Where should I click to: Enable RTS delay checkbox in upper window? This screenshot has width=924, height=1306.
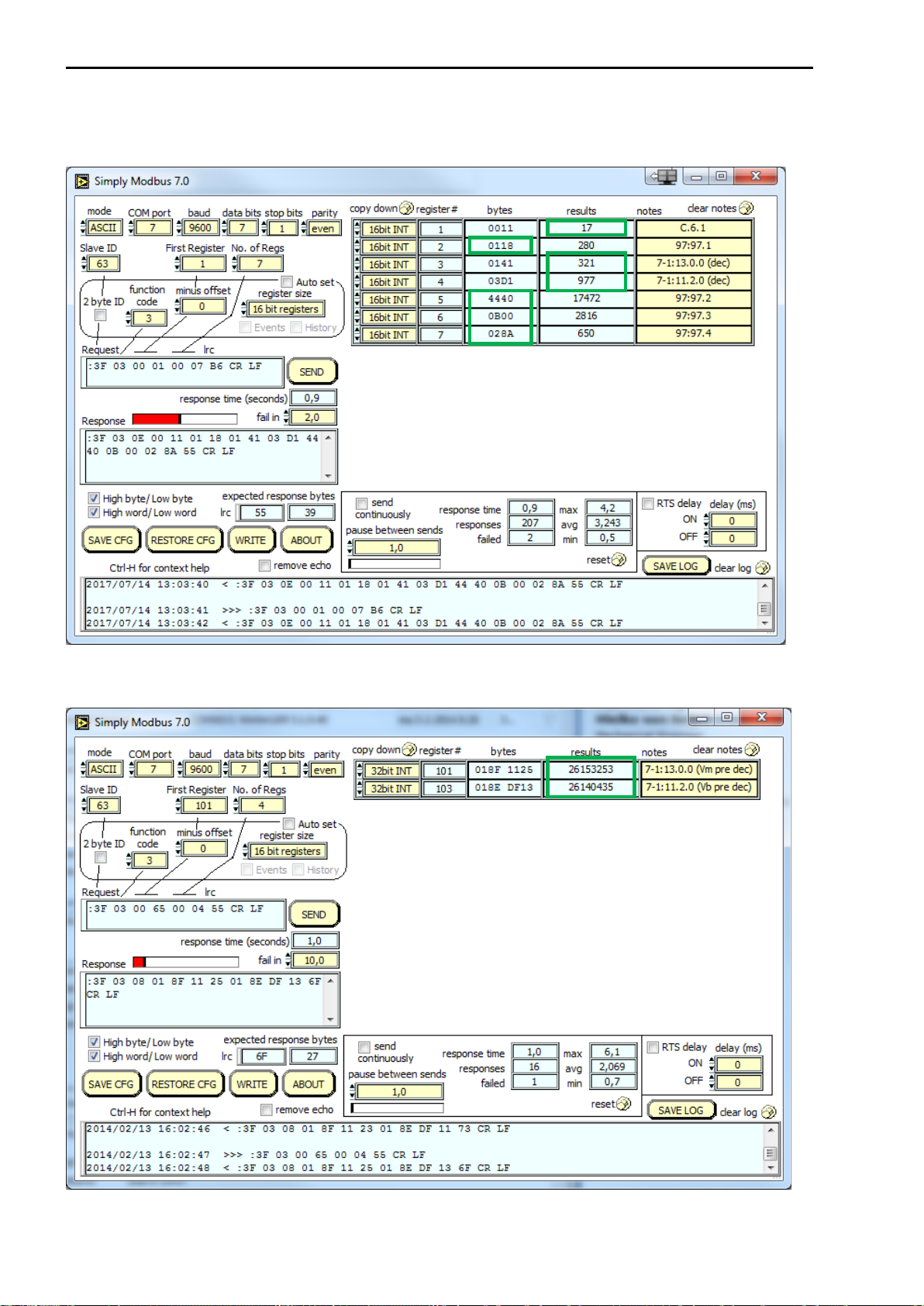click(648, 504)
